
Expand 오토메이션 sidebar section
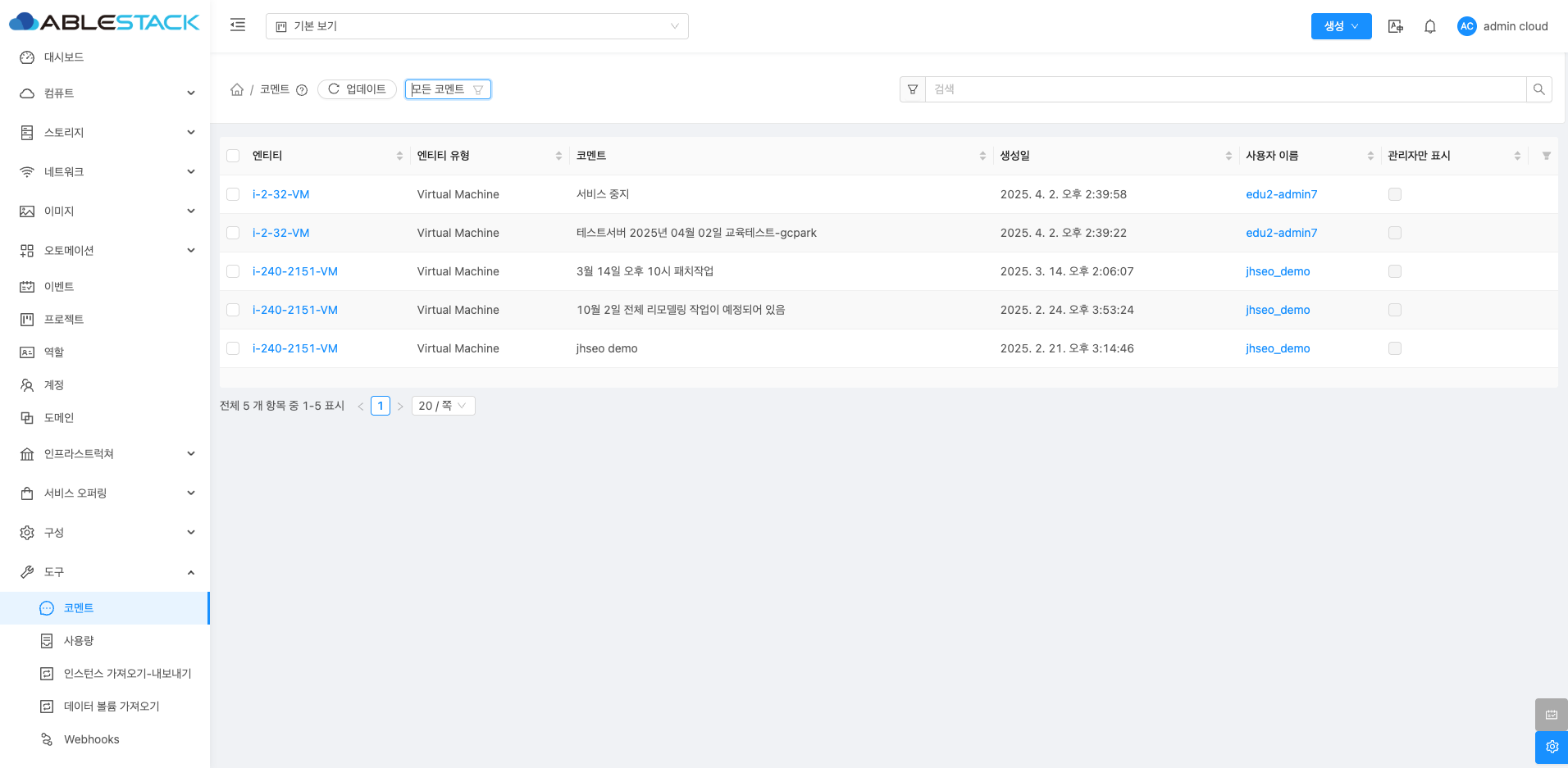click(105, 251)
